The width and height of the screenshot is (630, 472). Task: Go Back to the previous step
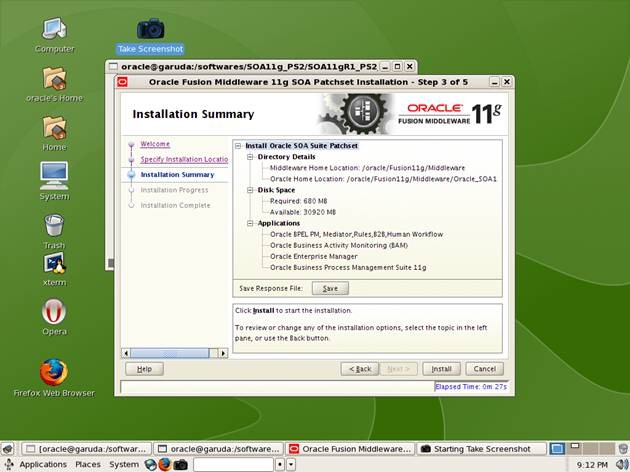click(x=360, y=369)
